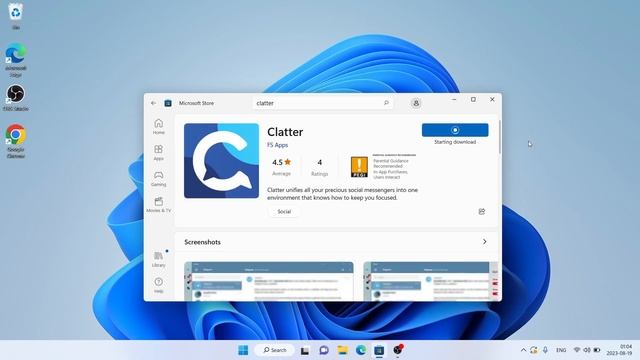The height and width of the screenshot is (360, 640).
Task: Click the OBS Studio taskbar icon
Action: (398, 350)
